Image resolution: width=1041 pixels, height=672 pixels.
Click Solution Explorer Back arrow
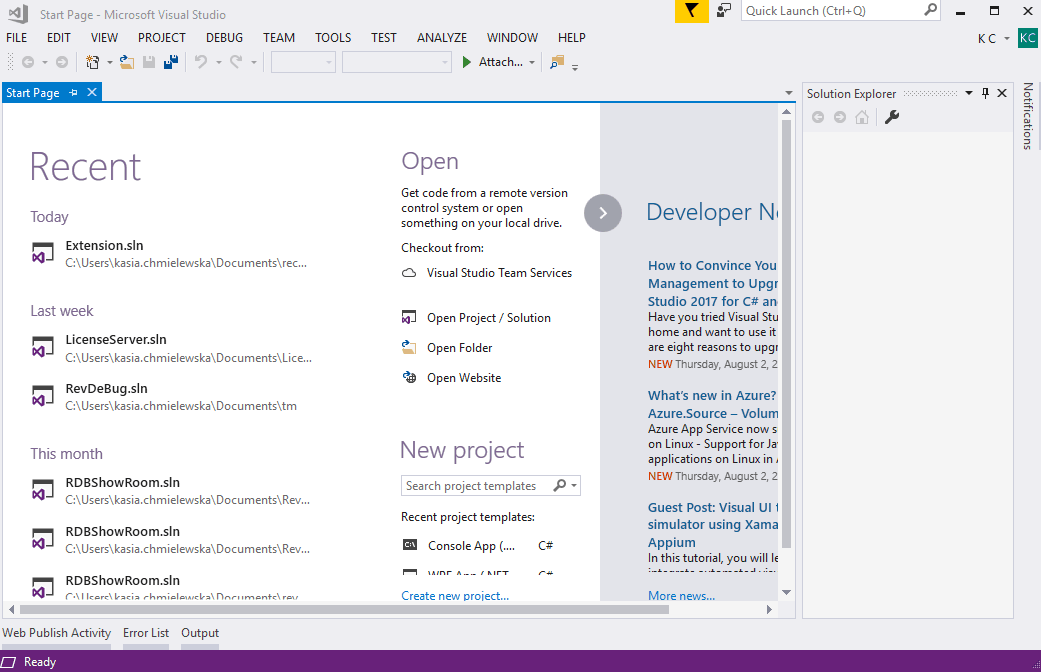(818, 117)
